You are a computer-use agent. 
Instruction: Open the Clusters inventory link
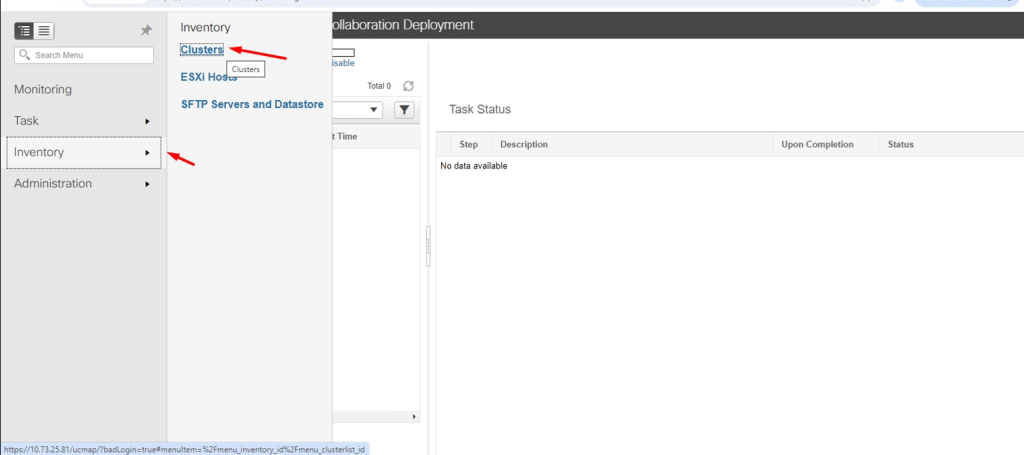tap(202, 50)
